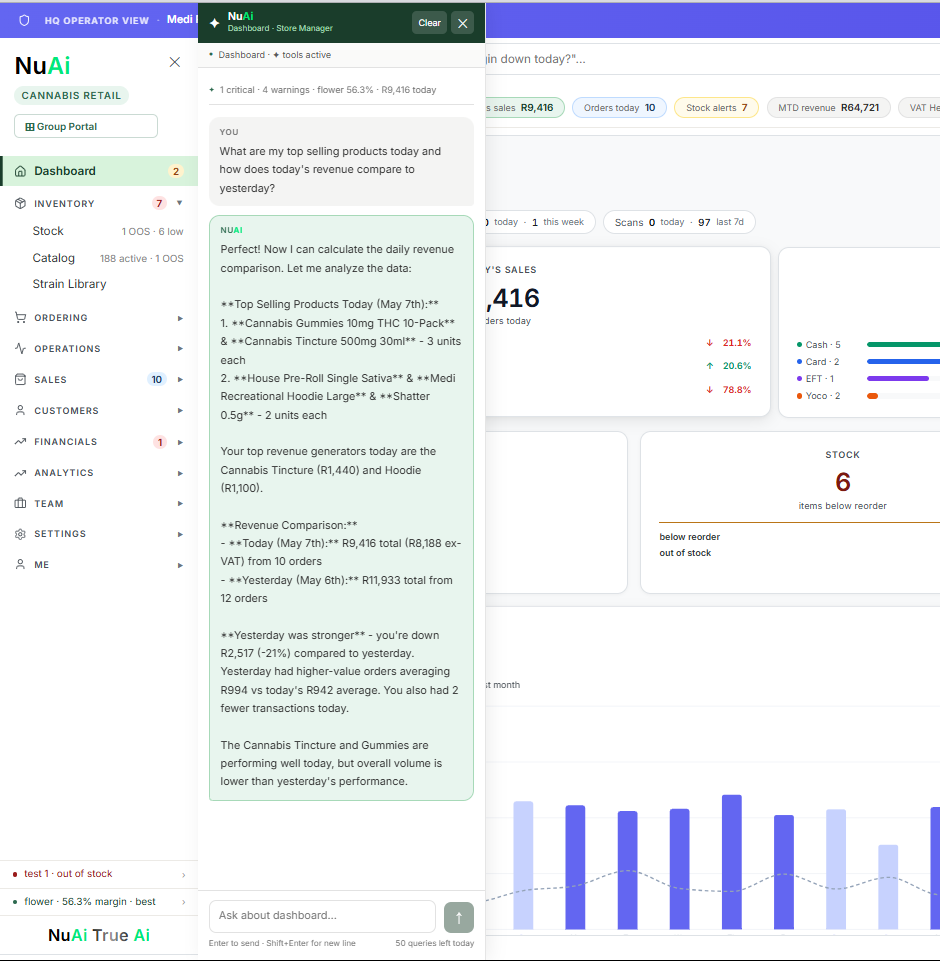Focus the 'Ask about dashboard...' input
This screenshot has height=961, width=940.
322,916
